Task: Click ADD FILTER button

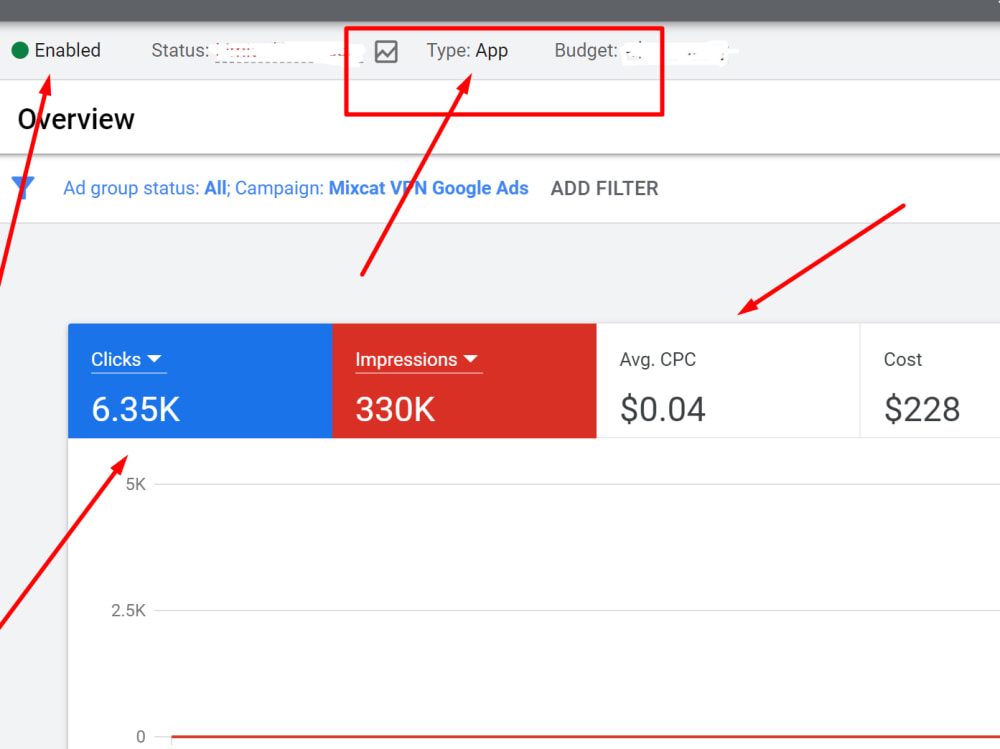Action: 605,188
